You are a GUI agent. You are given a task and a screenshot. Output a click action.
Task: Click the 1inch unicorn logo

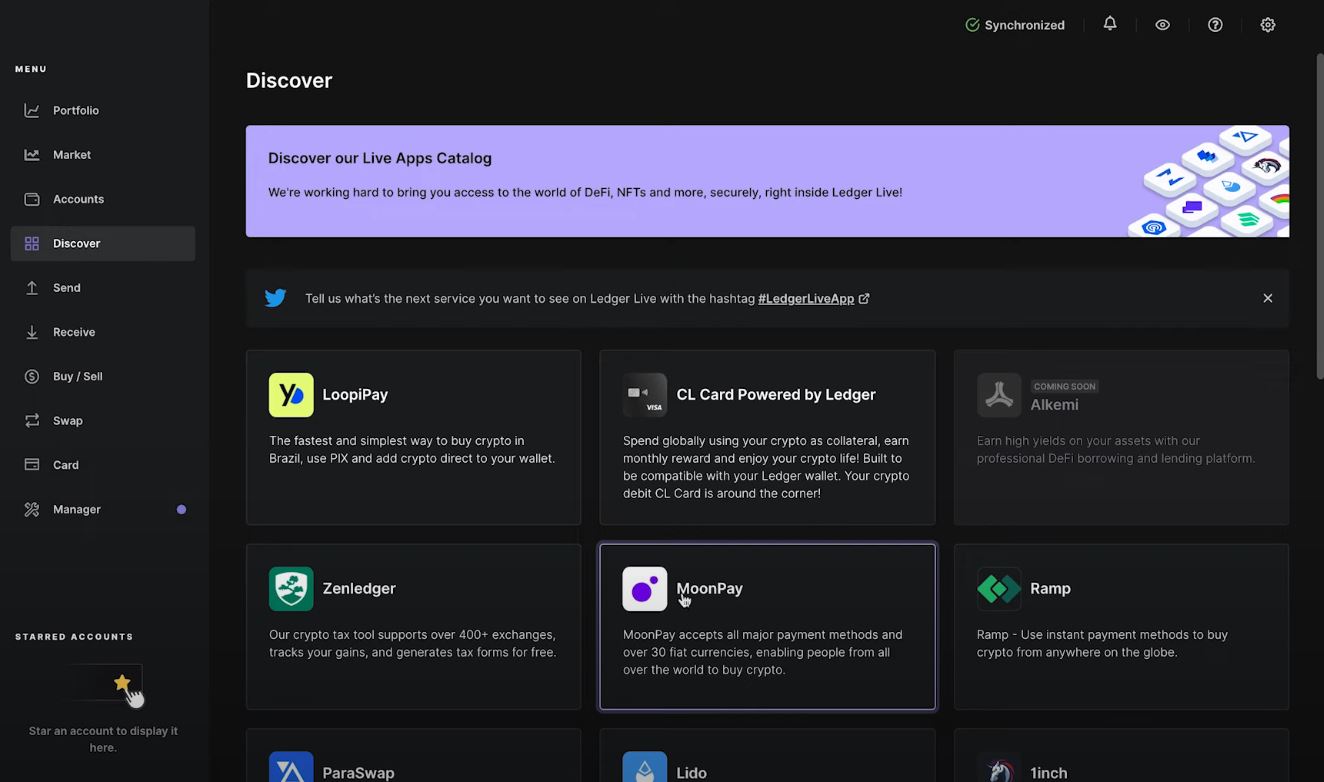[999, 767]
